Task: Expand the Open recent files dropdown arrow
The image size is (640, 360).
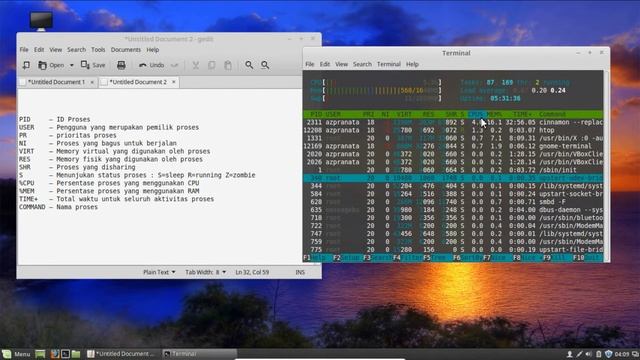Action: click(71, 65)
